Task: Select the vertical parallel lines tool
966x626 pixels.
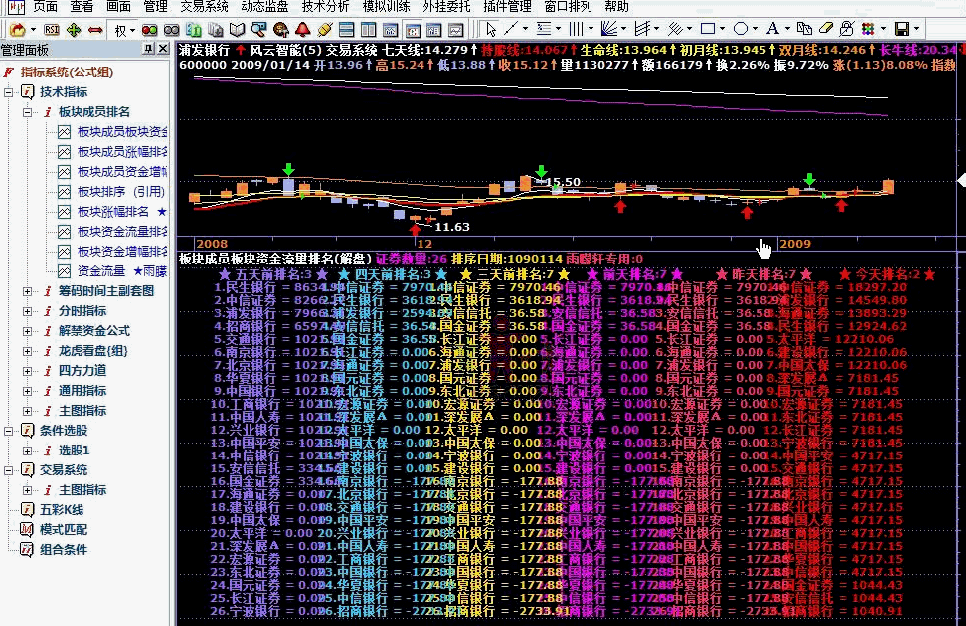Action: point(576,28)
